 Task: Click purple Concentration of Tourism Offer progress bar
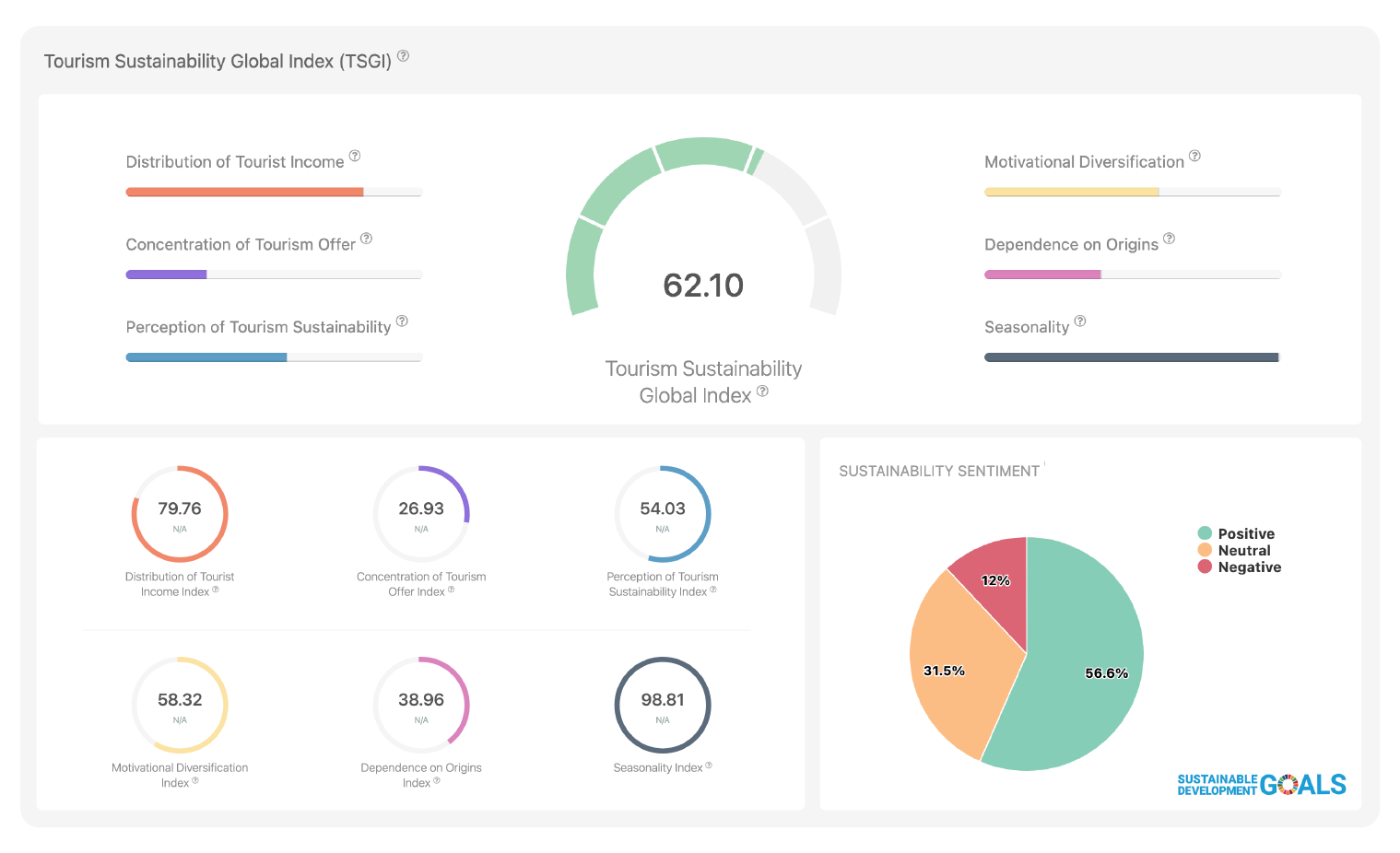274,275
